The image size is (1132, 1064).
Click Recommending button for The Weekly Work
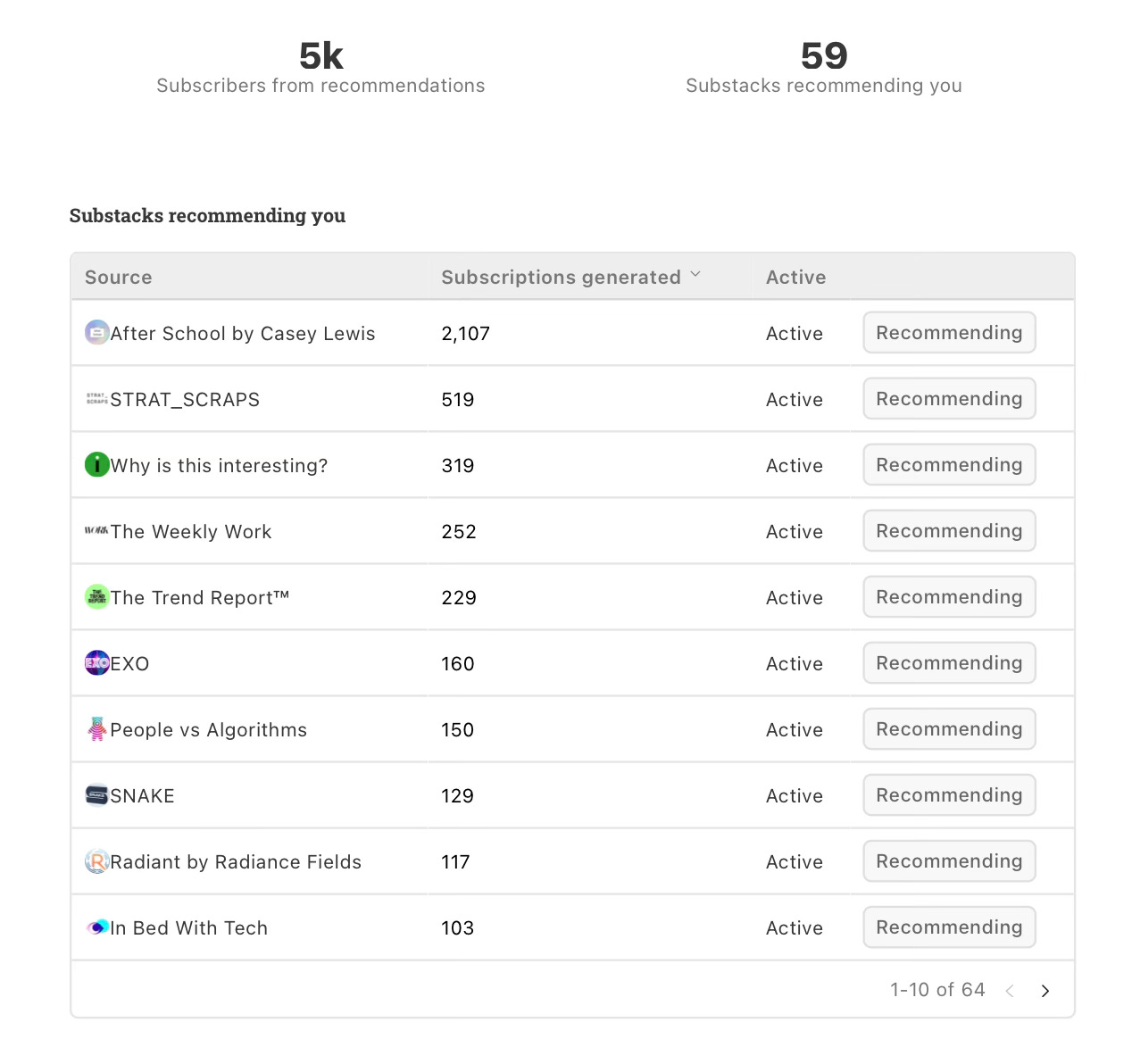(x=949, y=531)
